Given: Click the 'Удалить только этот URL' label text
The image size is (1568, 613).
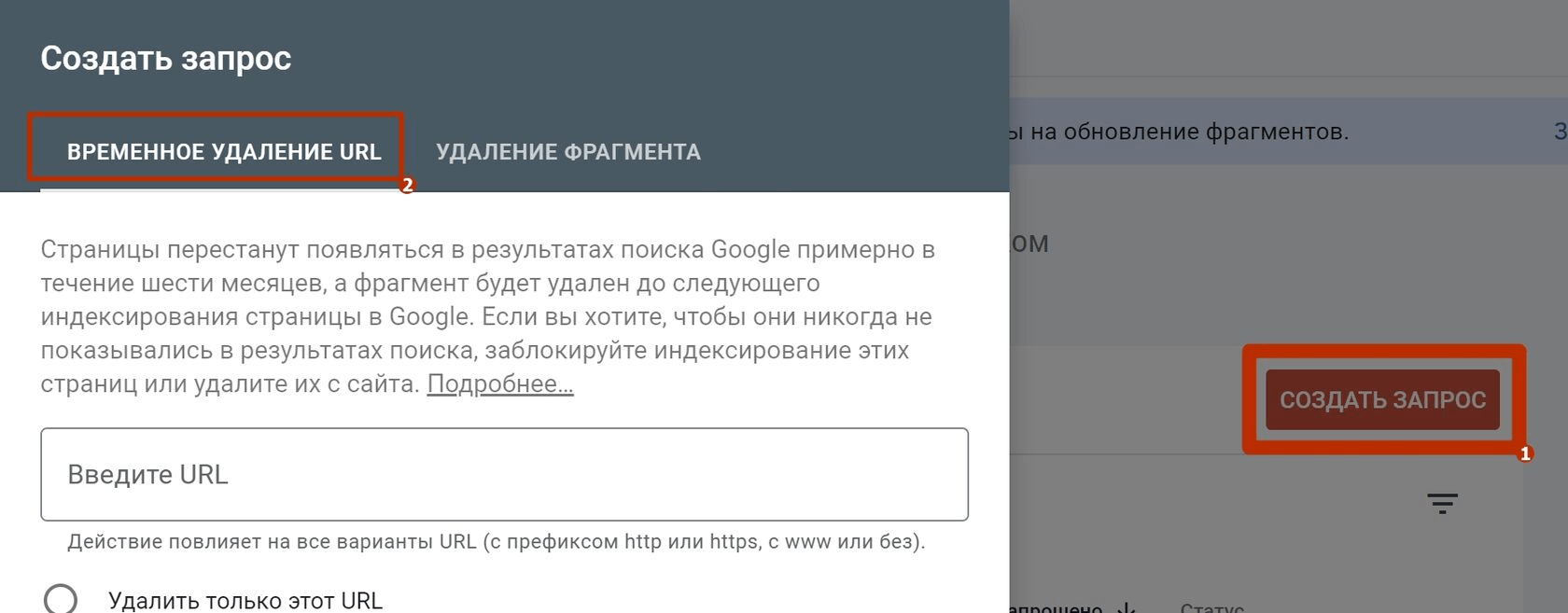Looking at the screenshot, I should [x=245, y=600].
